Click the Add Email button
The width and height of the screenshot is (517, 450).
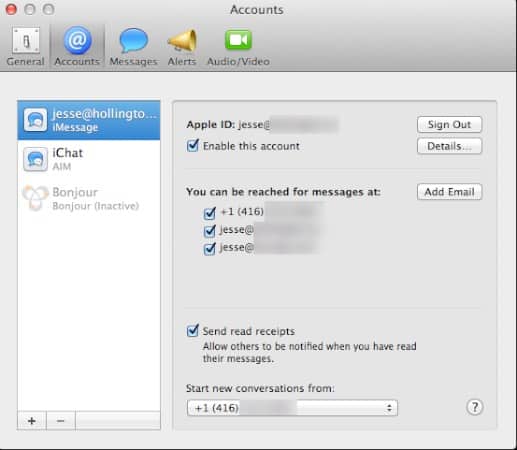click(x=449, y=192)
